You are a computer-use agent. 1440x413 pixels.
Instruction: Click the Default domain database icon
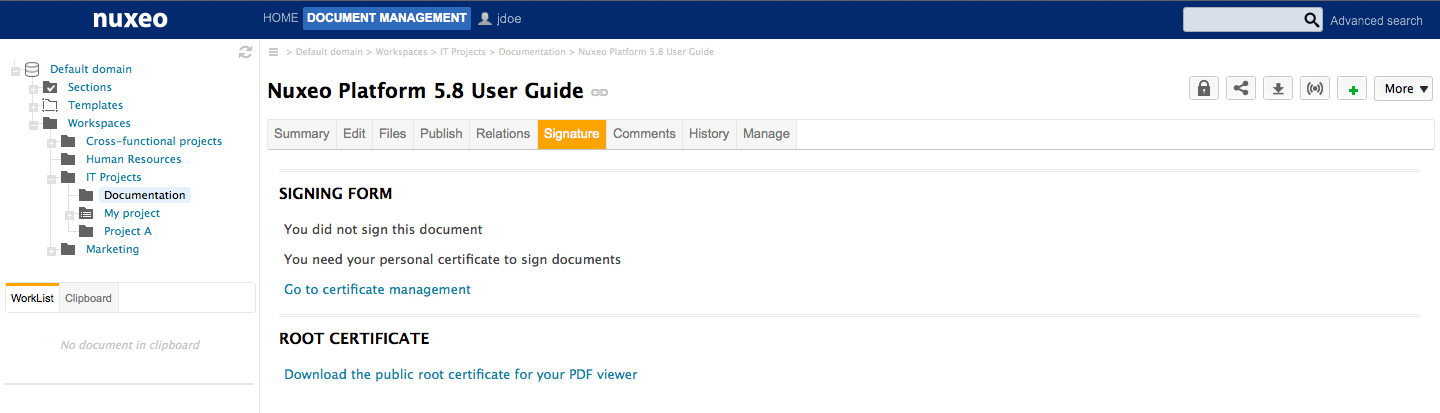[32, 69]
